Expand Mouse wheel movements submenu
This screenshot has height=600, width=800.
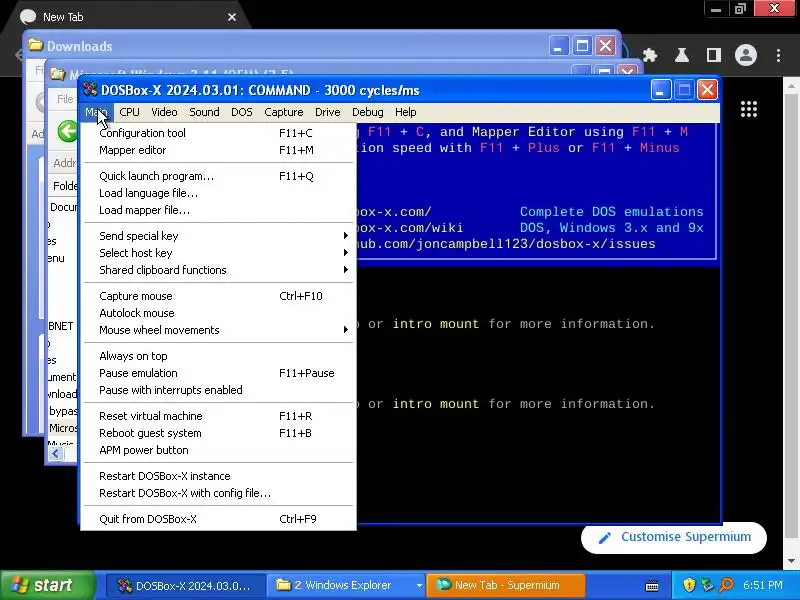pos(218,330)
